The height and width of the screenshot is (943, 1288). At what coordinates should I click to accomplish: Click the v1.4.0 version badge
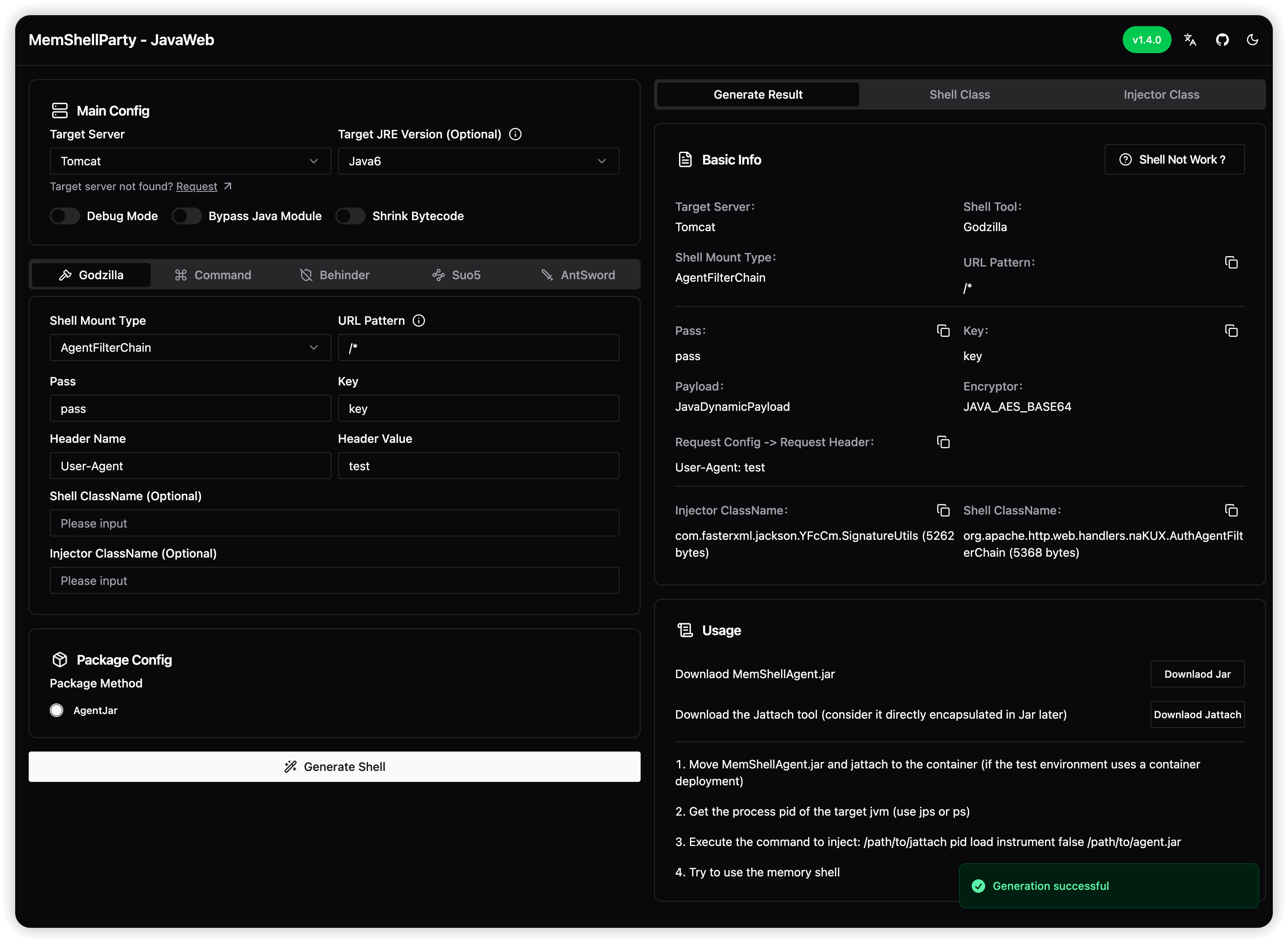pos(1146,40)
